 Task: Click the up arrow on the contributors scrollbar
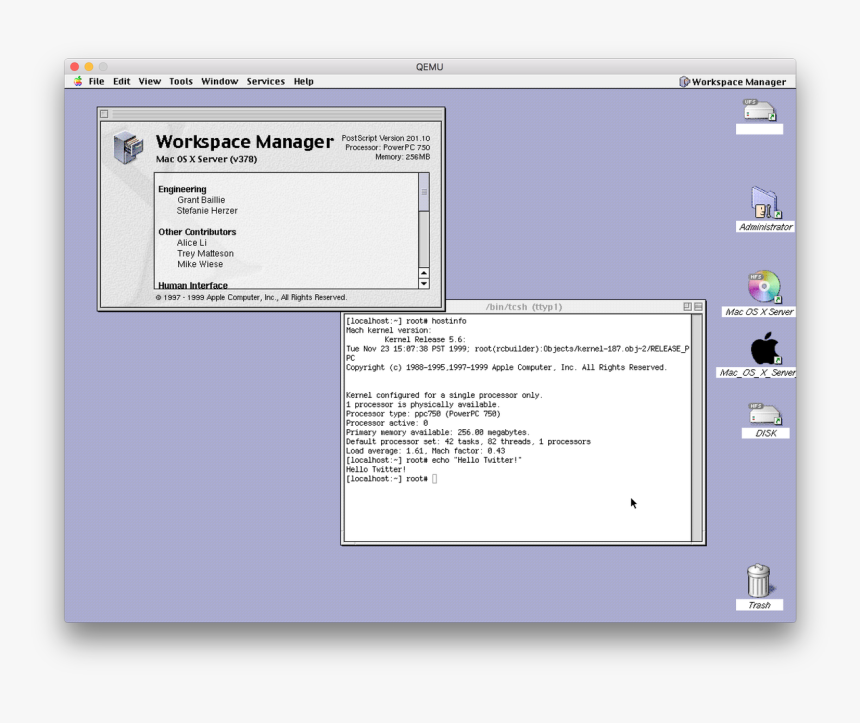[x=423, y=272]
